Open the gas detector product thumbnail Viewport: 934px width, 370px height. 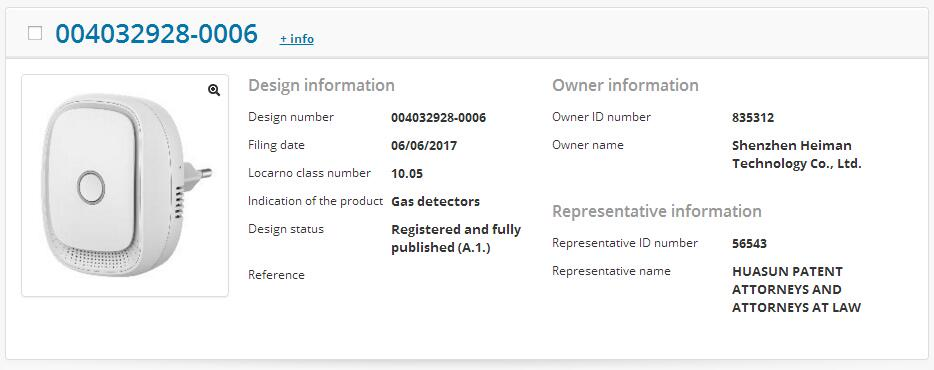[125, 185]
